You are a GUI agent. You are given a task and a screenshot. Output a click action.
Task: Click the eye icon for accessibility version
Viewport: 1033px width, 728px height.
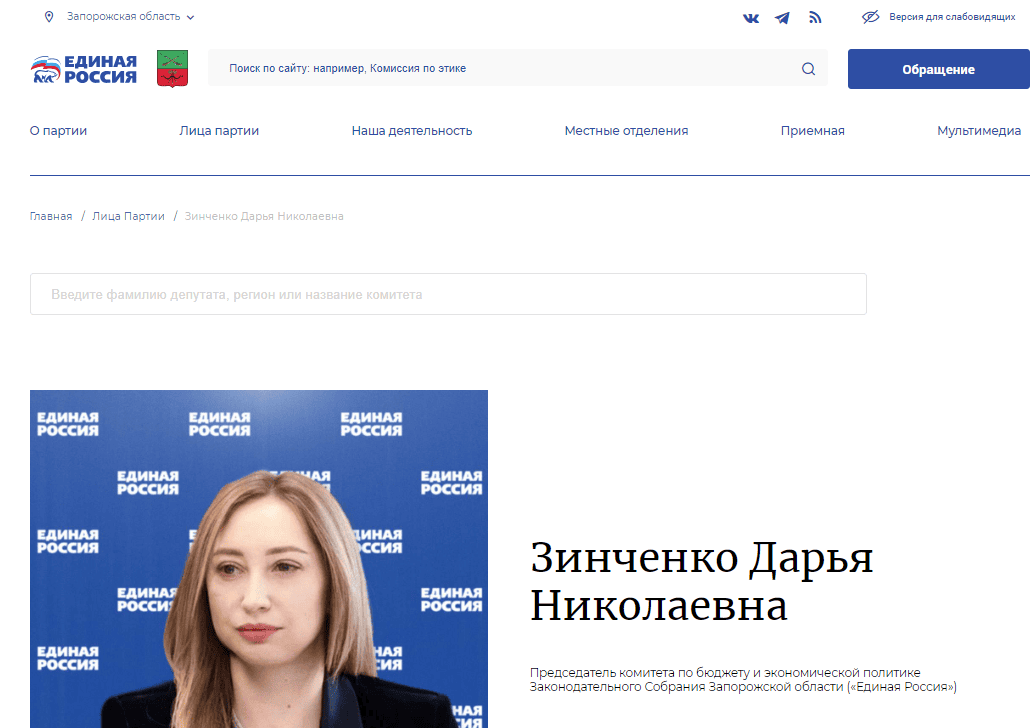pyautogui.click(x=870, y=17)
